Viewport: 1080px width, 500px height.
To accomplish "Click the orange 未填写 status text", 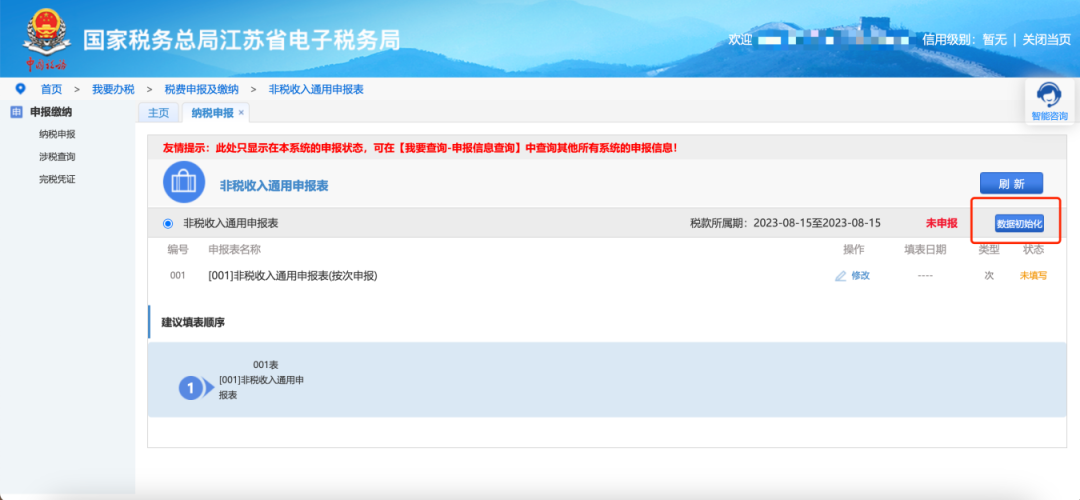I will pos(1033,275).
